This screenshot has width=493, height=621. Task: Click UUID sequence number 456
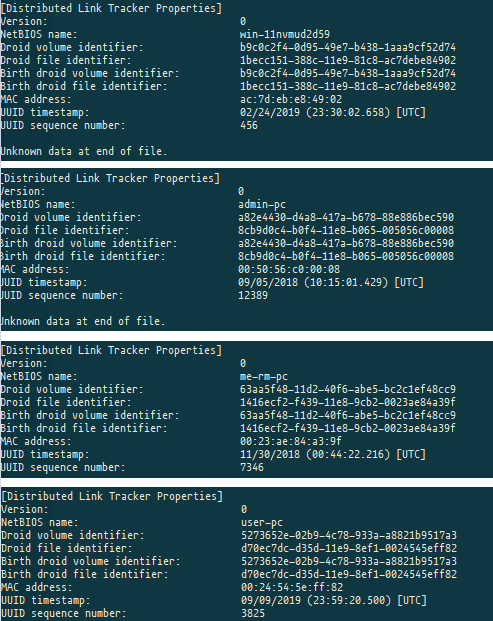pos(249,126)
